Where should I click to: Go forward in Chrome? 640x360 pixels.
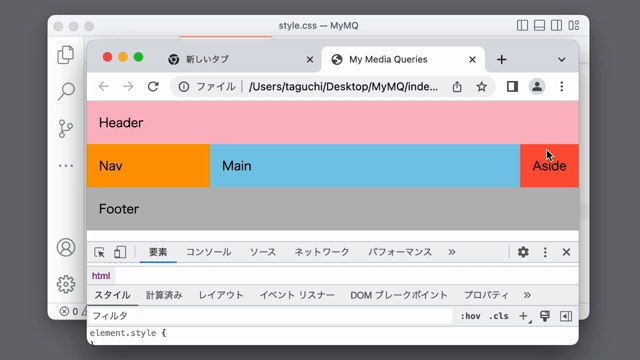click(x=128, y=87)
